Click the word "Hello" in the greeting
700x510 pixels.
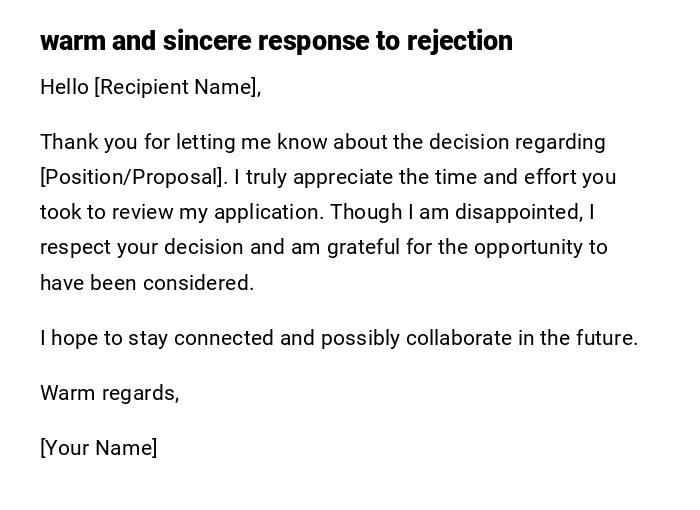pyautogui.click(x=65, y=87)
